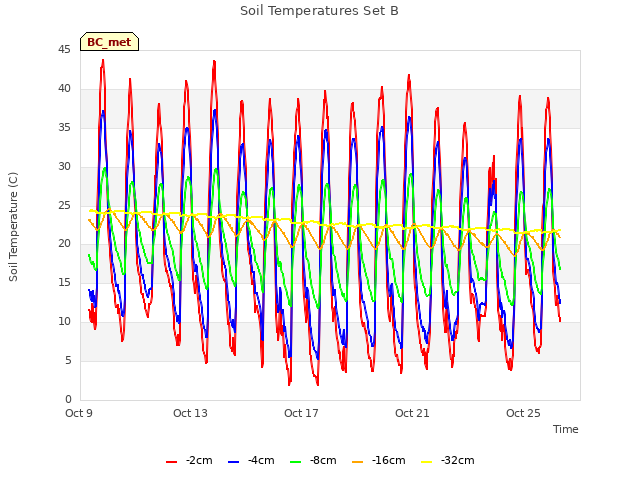Click the Oct 21 x-axis tick label
The width and height of the screenshot is (640, 480).
(412, 413)
